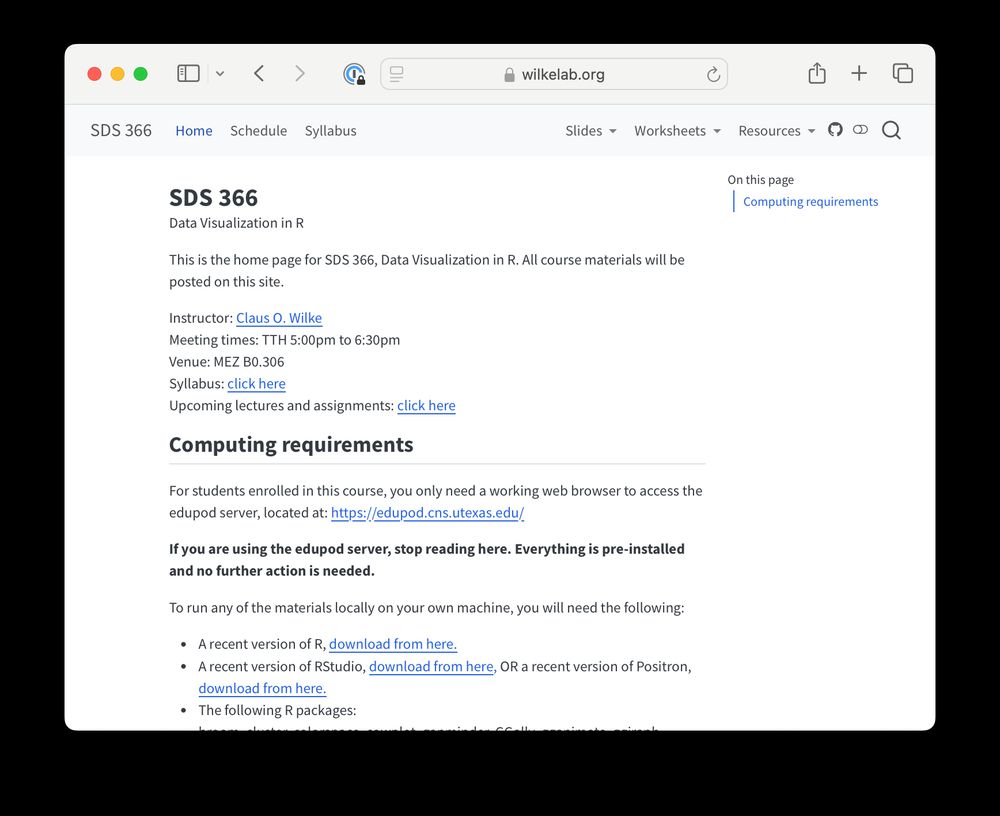
Task: Toggle dark mode switch in navbar
Action: [x=860, y=130]
